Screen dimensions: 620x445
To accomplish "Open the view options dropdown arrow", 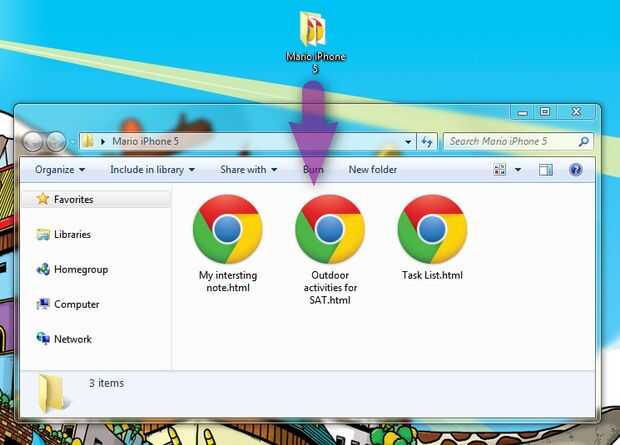I will coord(518,170).
